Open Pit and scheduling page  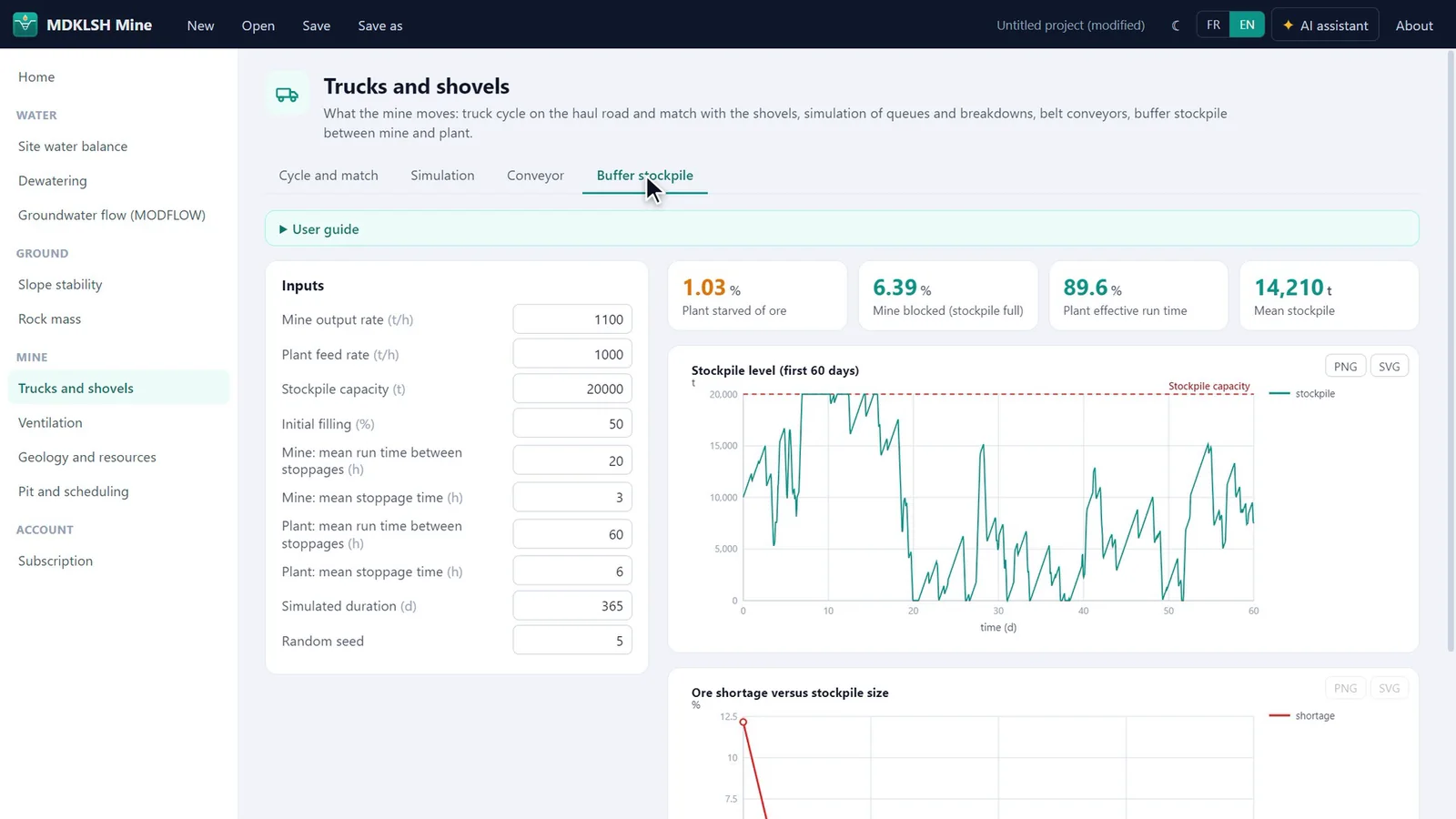[118, 491]
